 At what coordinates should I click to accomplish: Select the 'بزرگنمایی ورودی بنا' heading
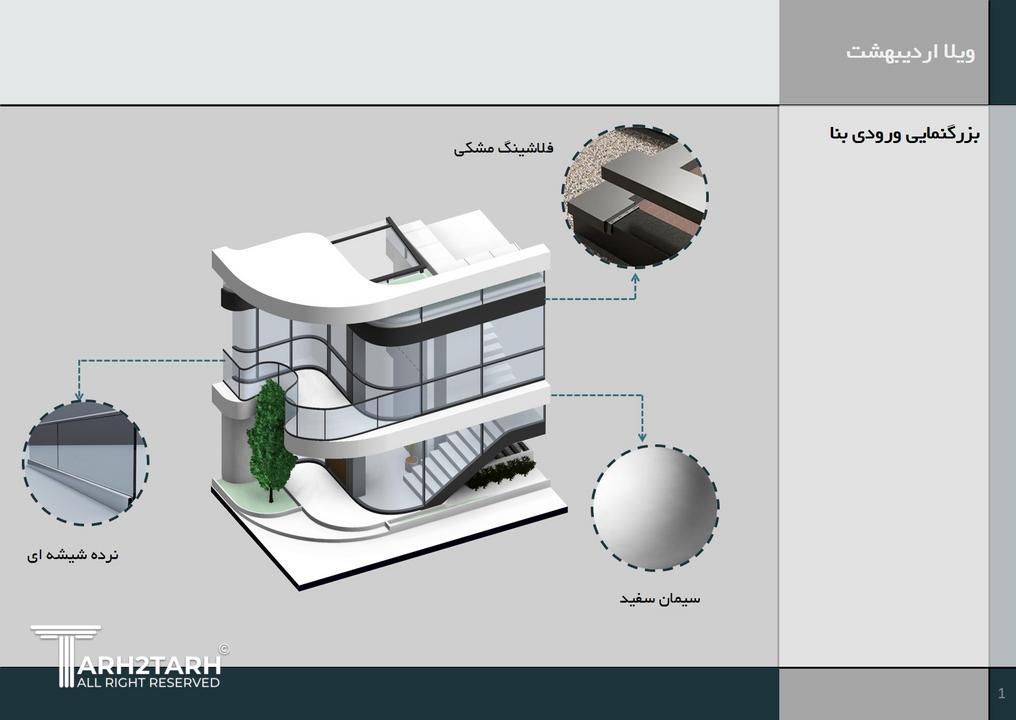904,134
